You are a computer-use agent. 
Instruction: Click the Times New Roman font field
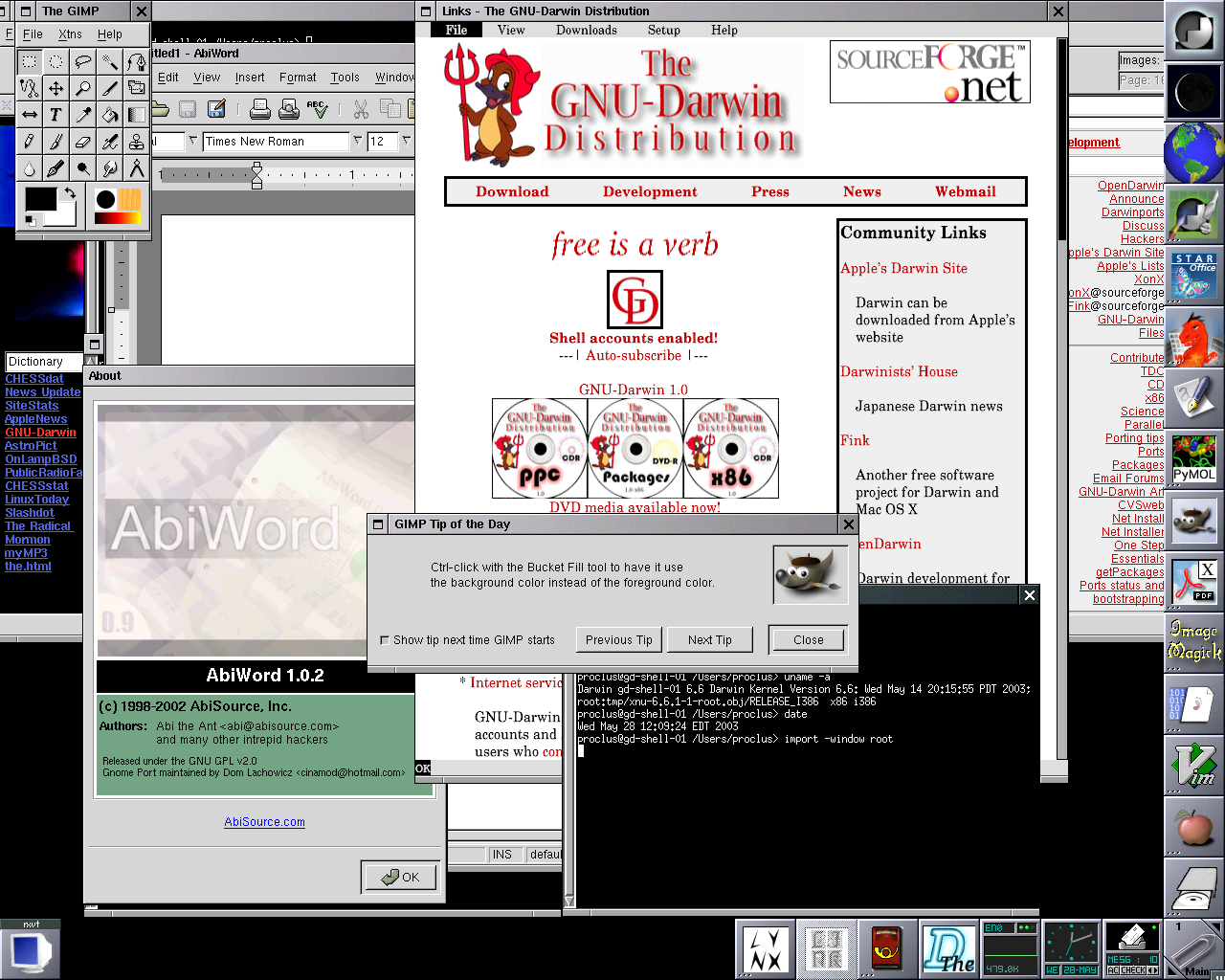coord(277,141)
